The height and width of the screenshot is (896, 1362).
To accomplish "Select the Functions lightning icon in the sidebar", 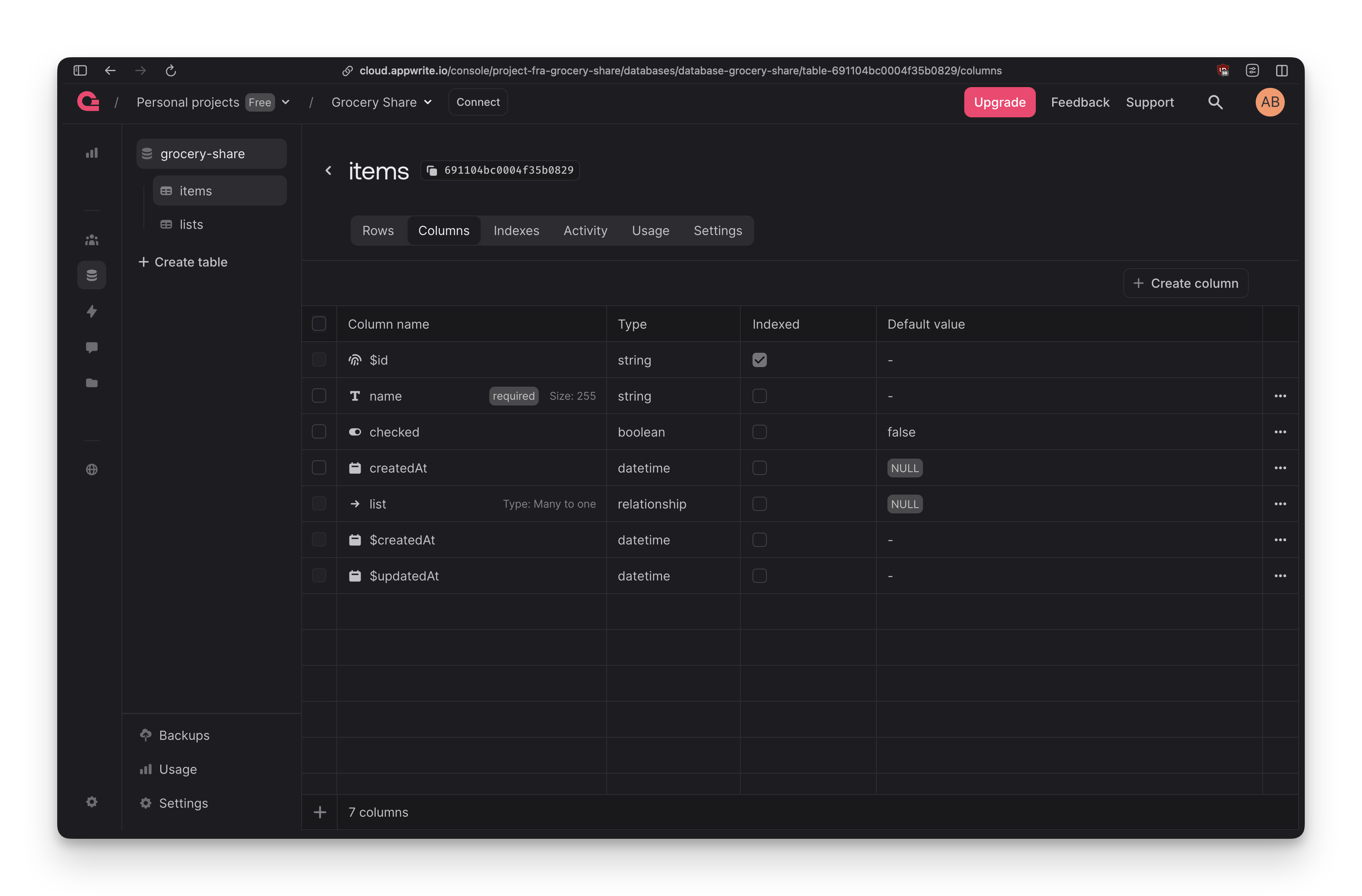I will point(92,311).
